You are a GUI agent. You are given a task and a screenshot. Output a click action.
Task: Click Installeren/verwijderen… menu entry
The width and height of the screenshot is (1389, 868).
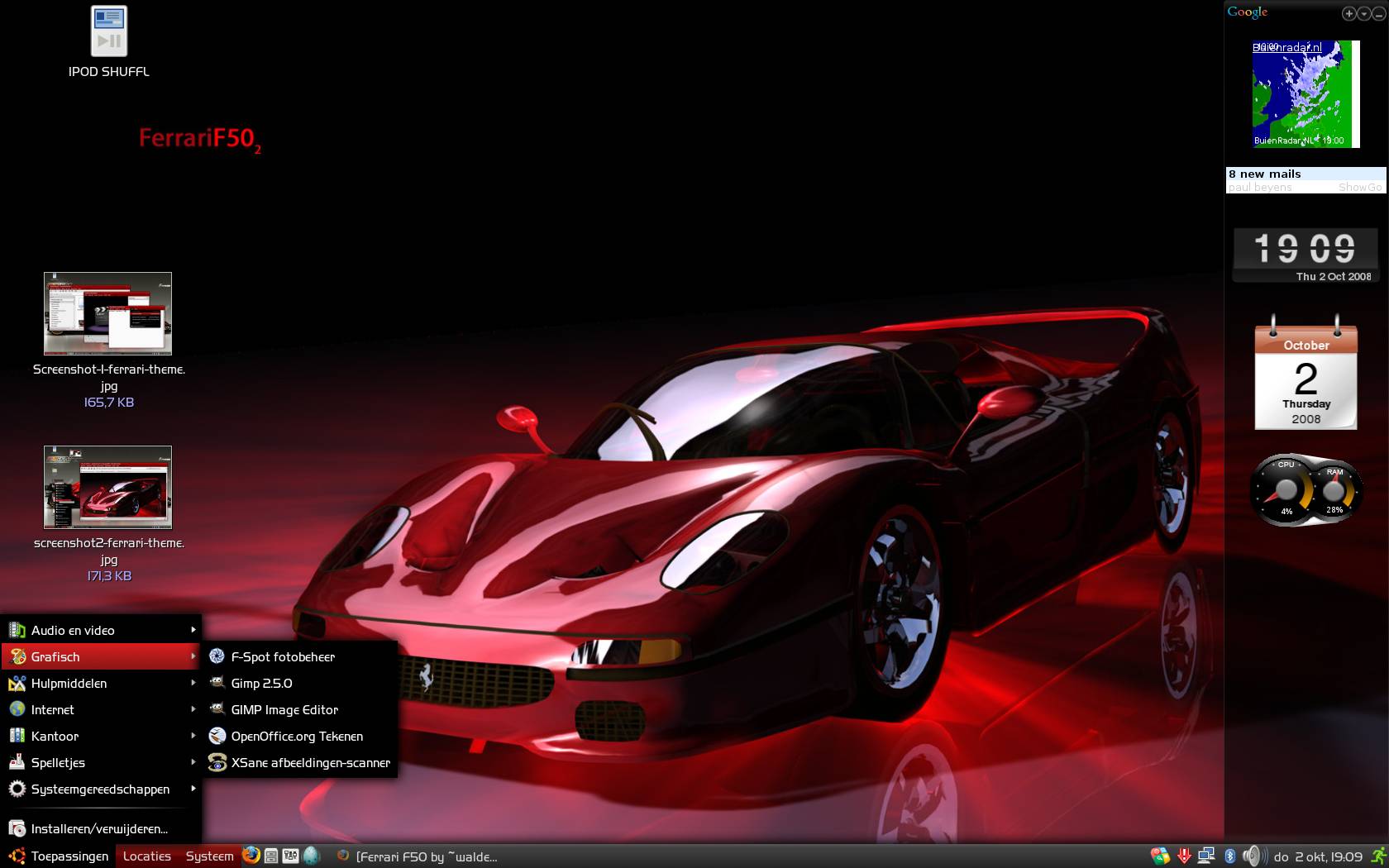coord(101,828)
